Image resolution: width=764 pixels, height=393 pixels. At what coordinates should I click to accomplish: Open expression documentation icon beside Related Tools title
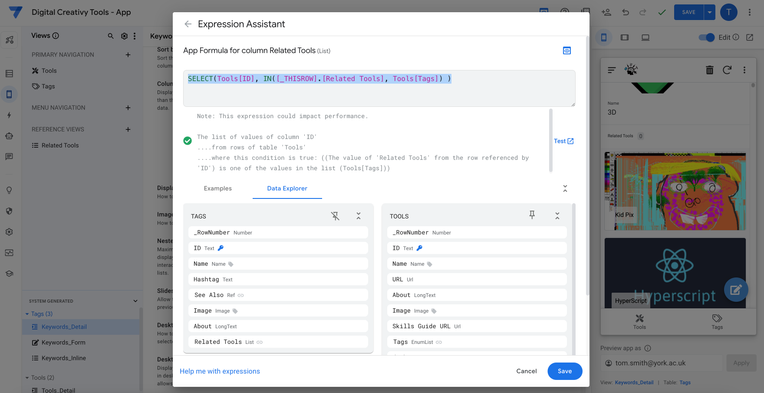567,51
